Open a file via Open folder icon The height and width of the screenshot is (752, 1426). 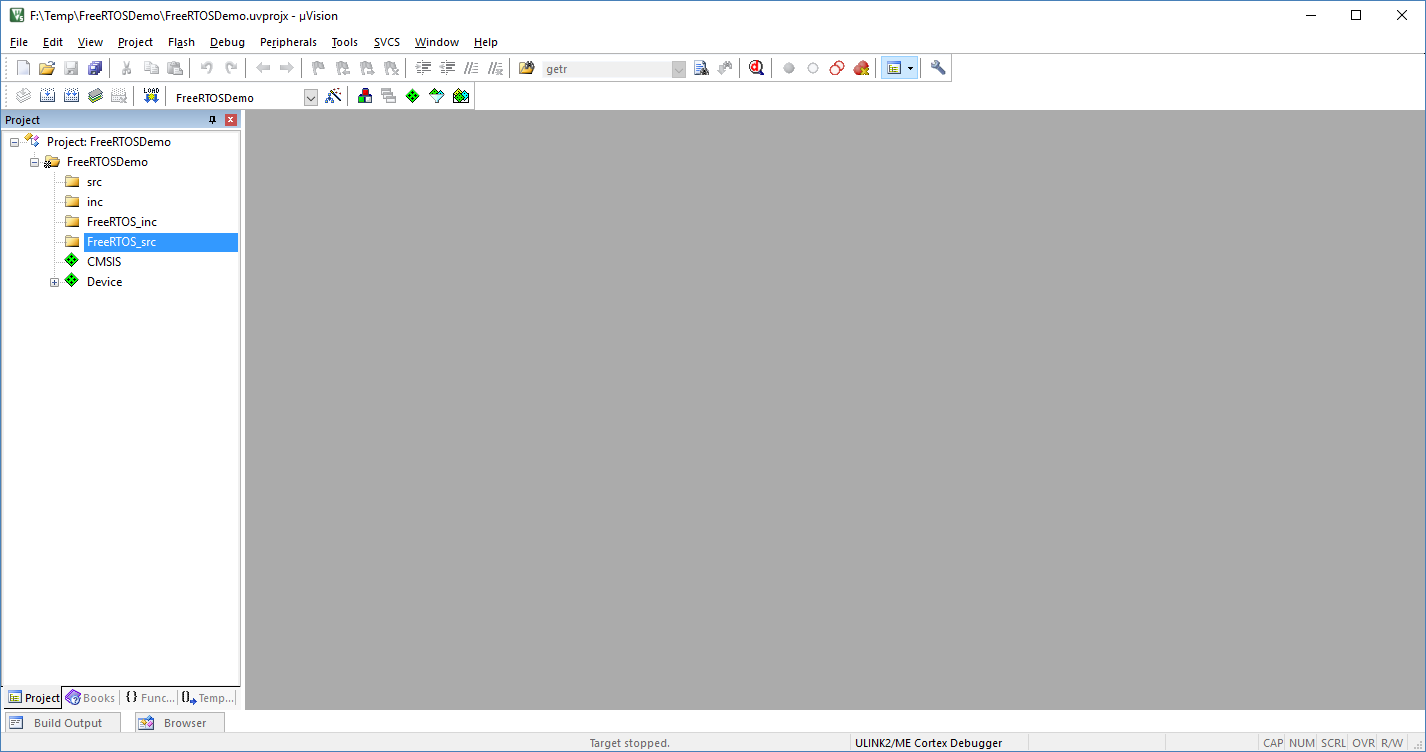click(x=47, y=68)
